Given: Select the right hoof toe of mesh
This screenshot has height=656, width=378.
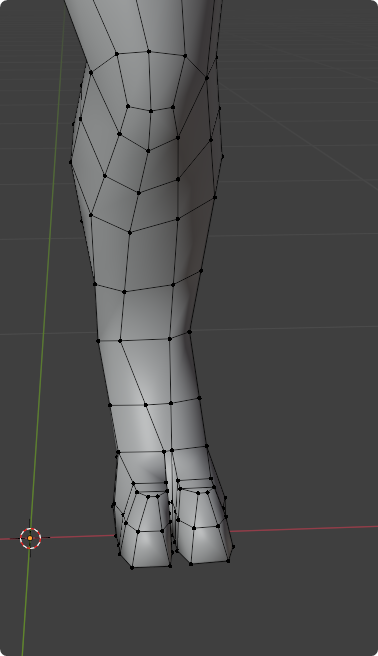Looking at the screenshot, I should coord(204,521).
